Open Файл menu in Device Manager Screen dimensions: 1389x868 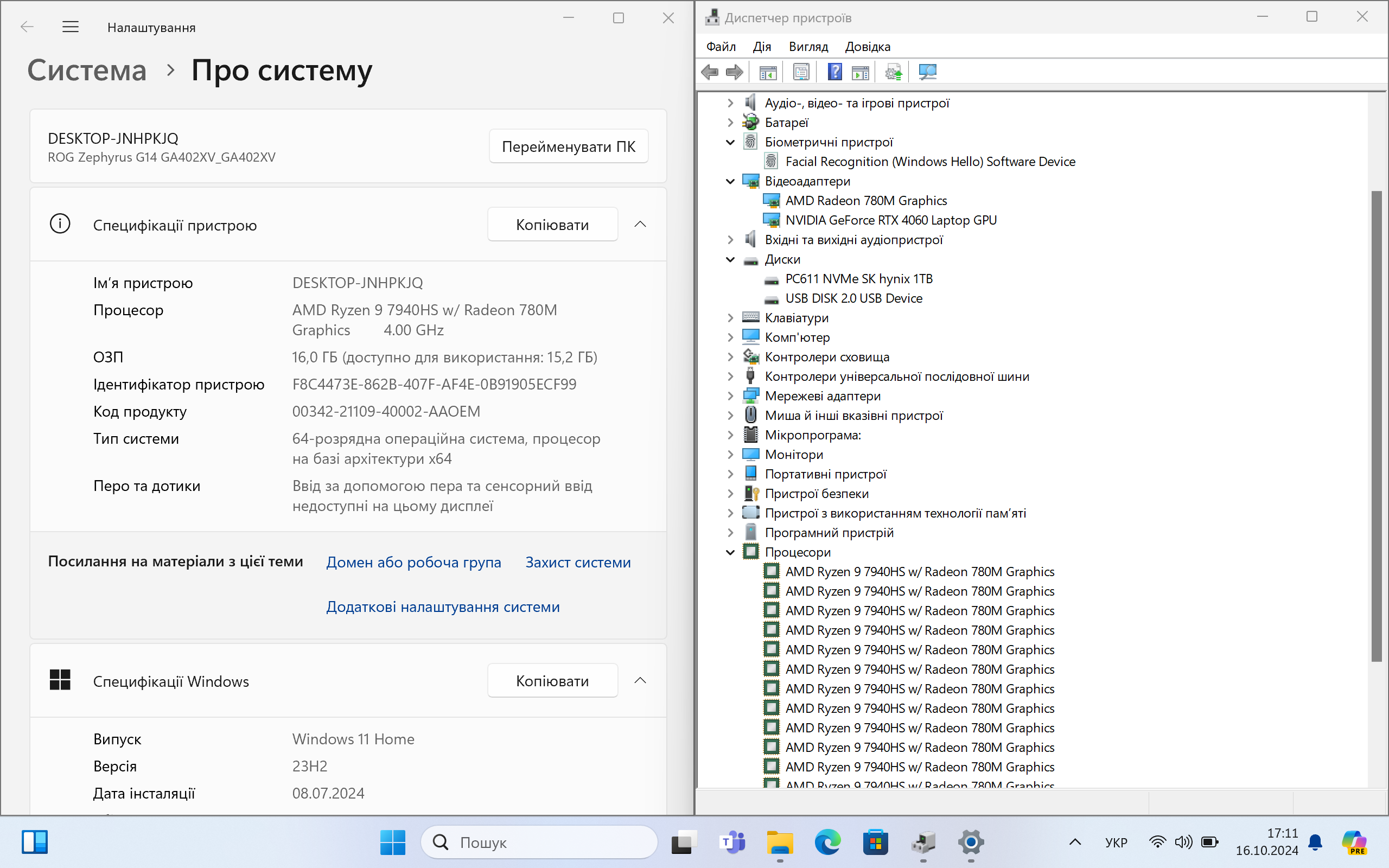pyautogui.click(x=721, y=47)
